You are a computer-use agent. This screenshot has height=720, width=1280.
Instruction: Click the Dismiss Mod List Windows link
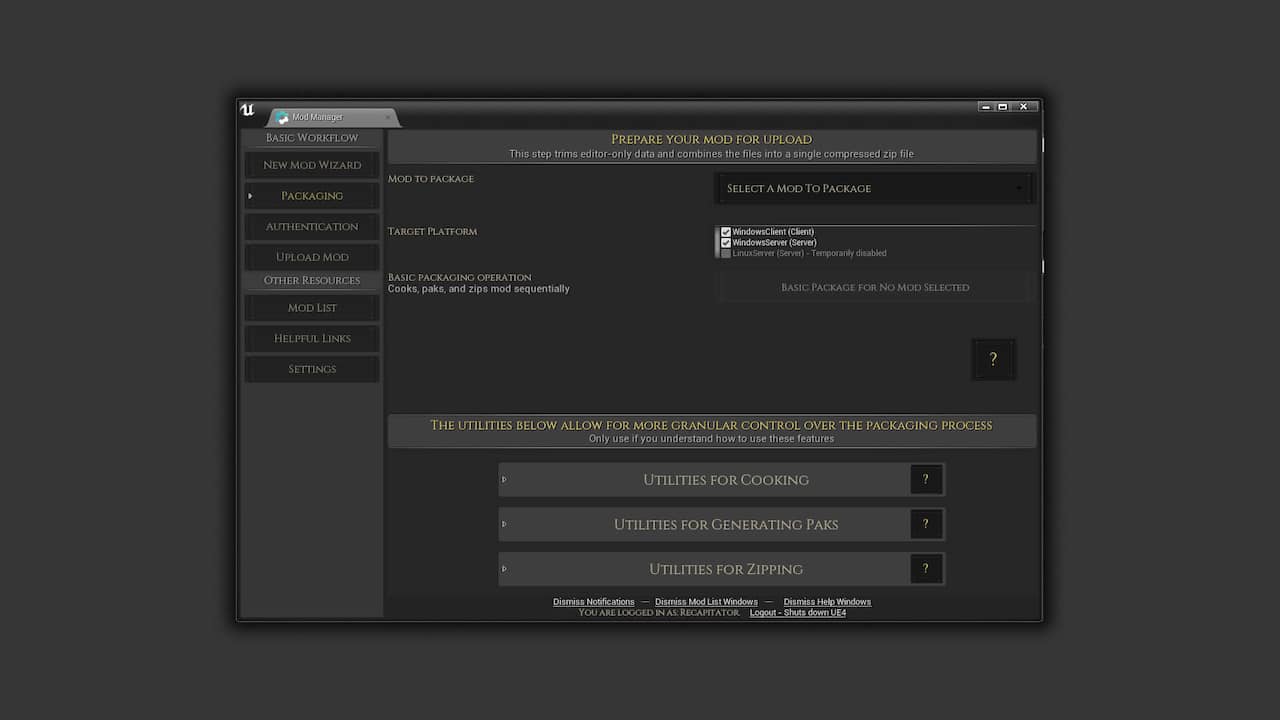pos(706,602)
